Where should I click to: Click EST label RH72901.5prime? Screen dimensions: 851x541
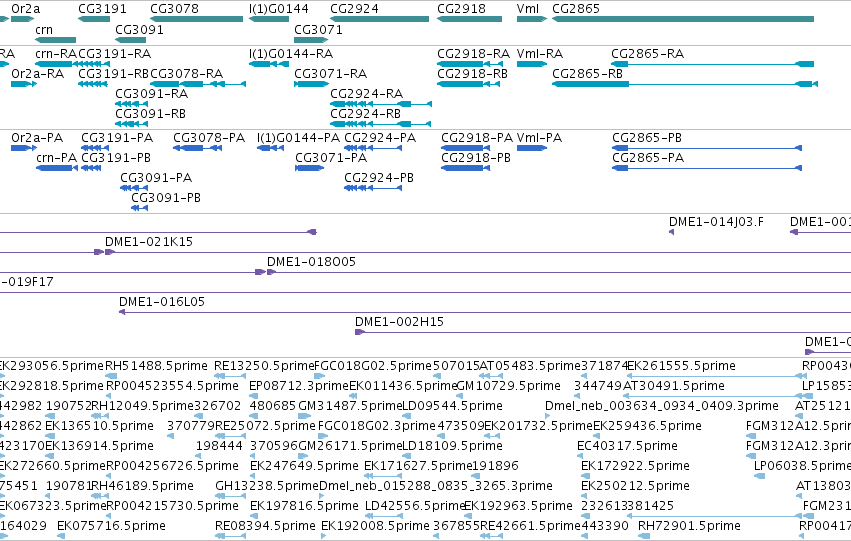pos(689,525)
